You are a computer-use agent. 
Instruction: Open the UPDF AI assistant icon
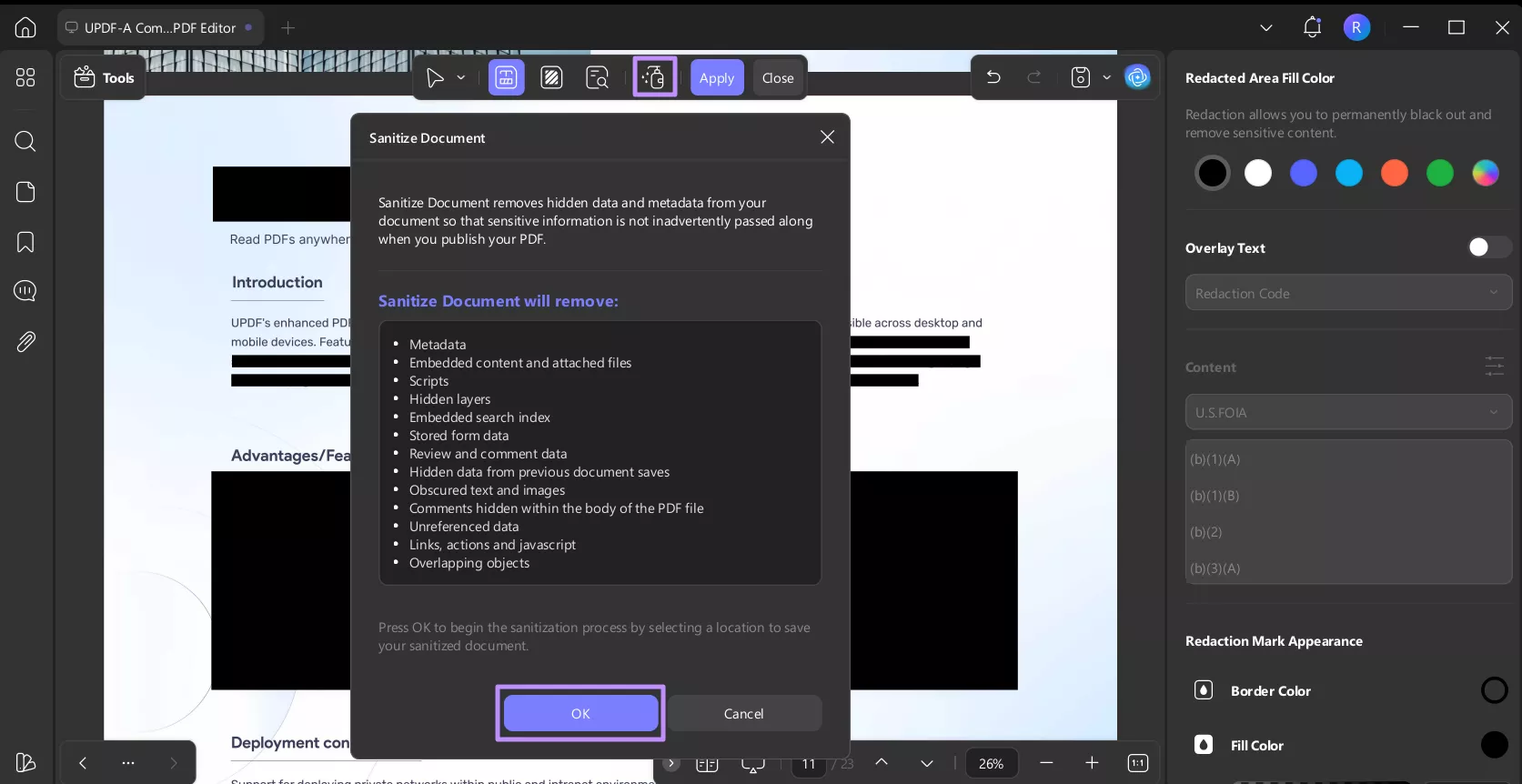pyautogui.click(x=1137, y=77)
